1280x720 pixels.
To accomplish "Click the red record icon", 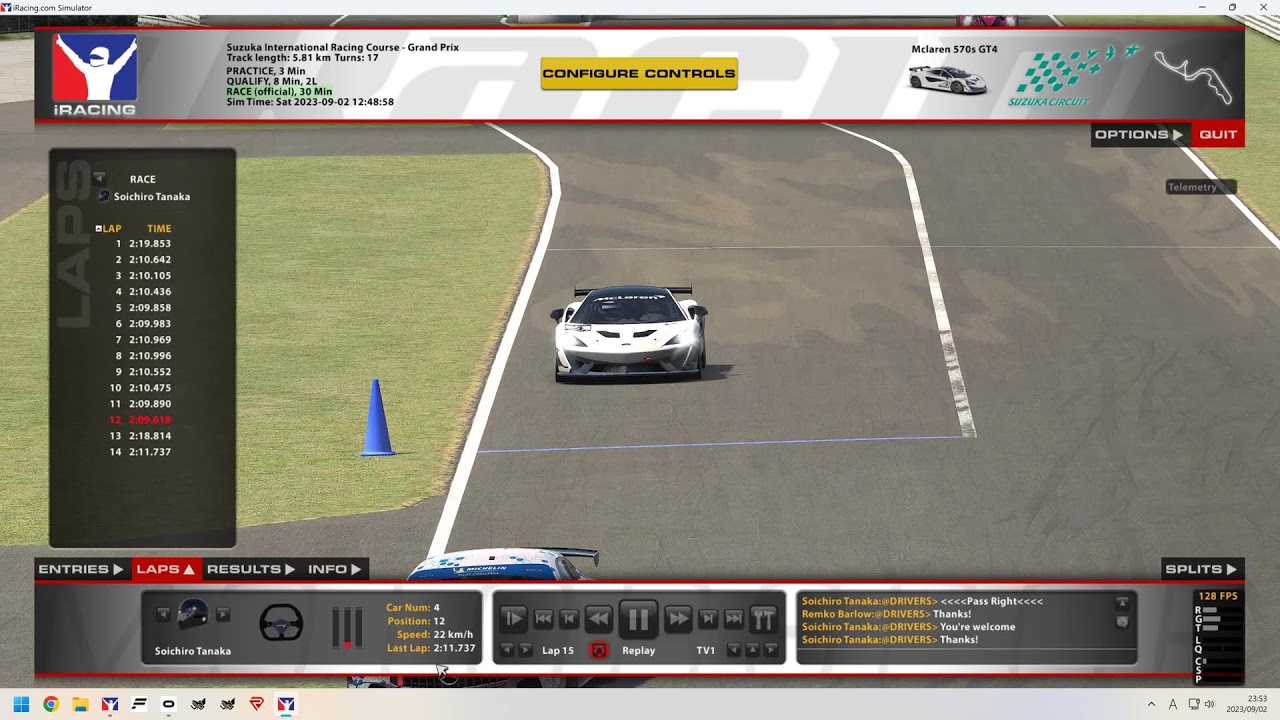I will (599, 650).
